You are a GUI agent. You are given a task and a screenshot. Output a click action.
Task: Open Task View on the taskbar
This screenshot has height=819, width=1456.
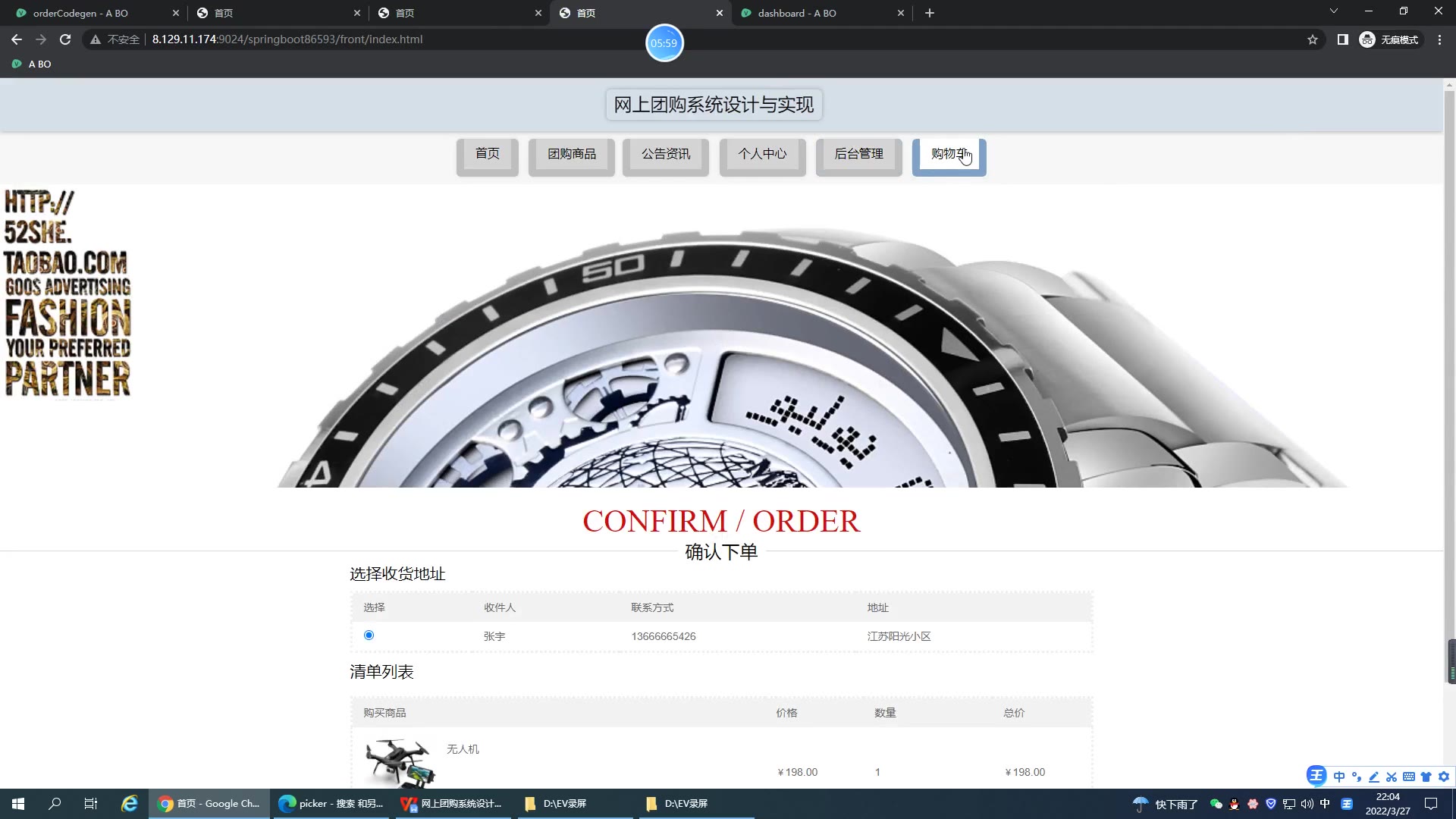[91, 804]
